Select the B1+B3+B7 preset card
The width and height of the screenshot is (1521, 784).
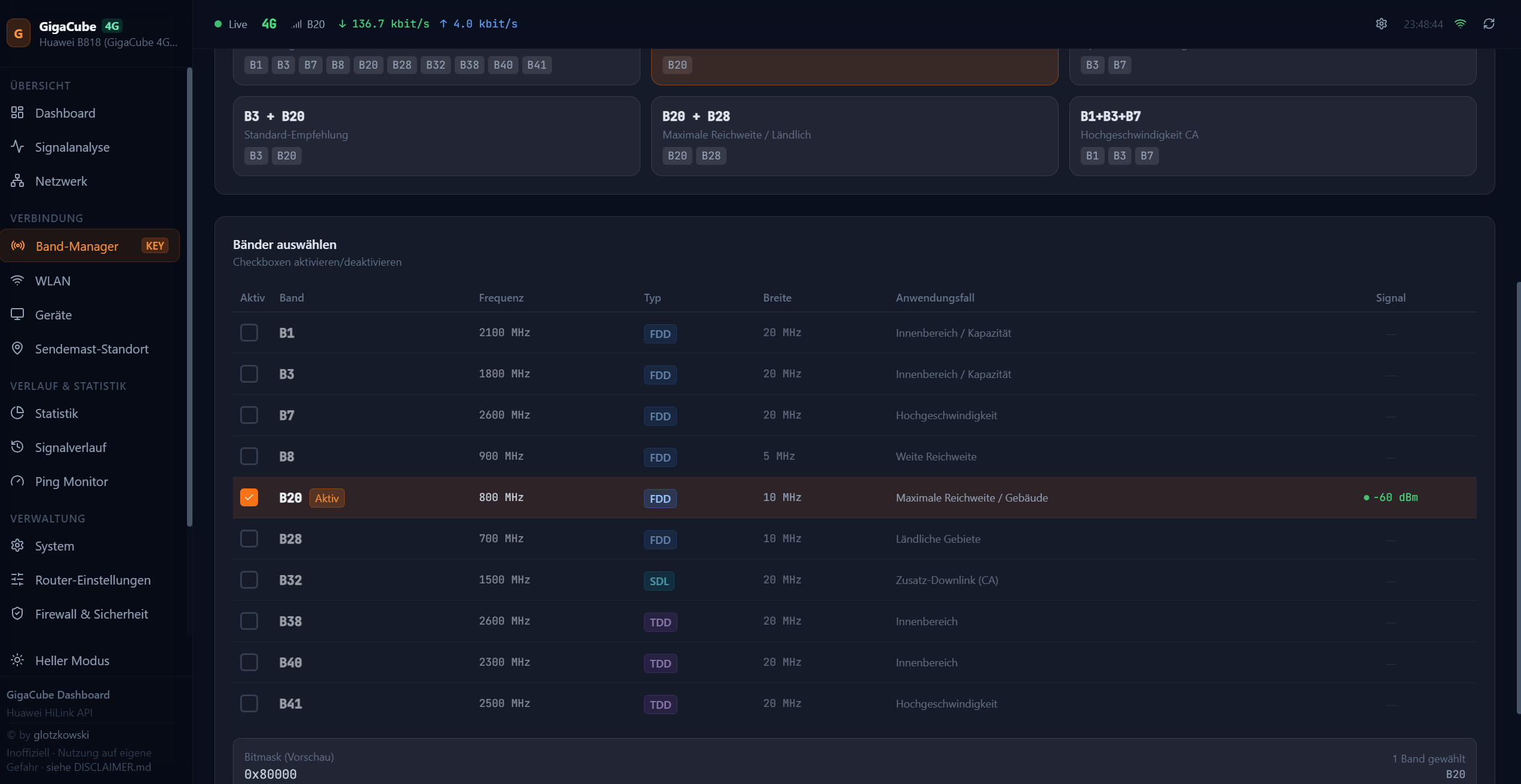tap(1272, 136)
